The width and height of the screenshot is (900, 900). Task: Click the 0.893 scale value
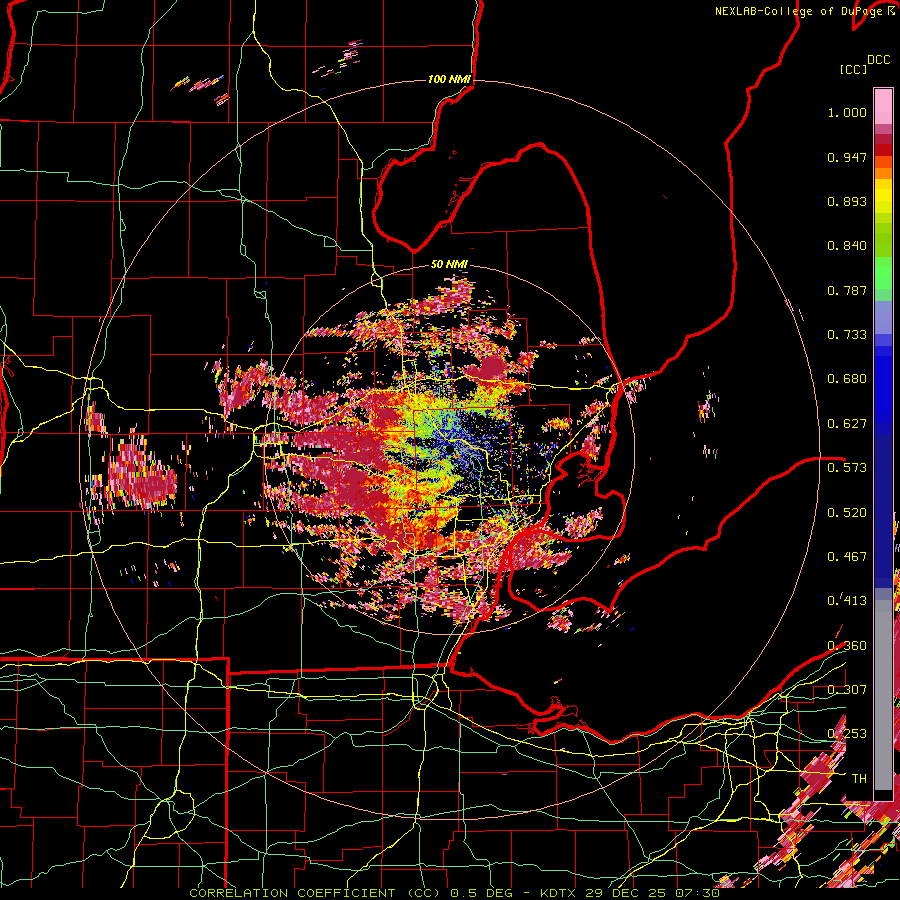[x=847, y=201]
